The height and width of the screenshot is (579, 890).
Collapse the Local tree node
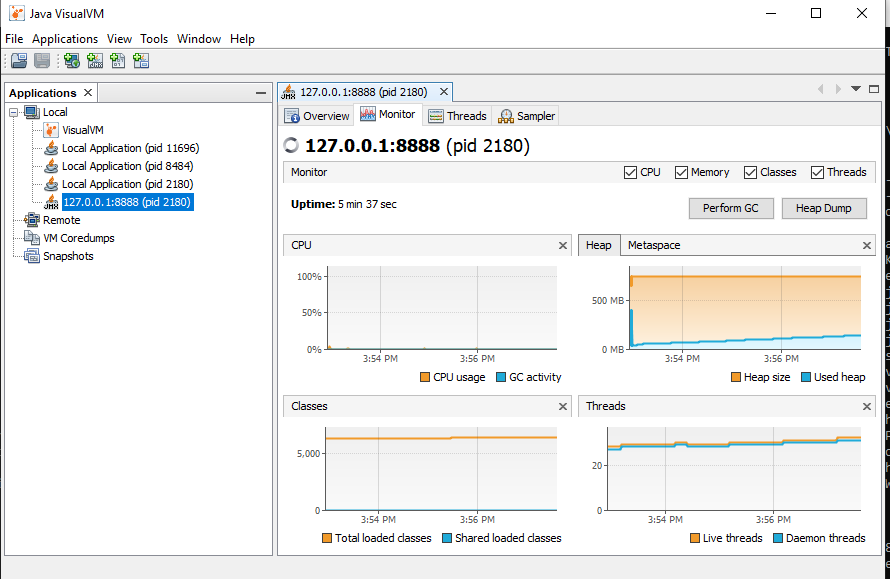14,112
